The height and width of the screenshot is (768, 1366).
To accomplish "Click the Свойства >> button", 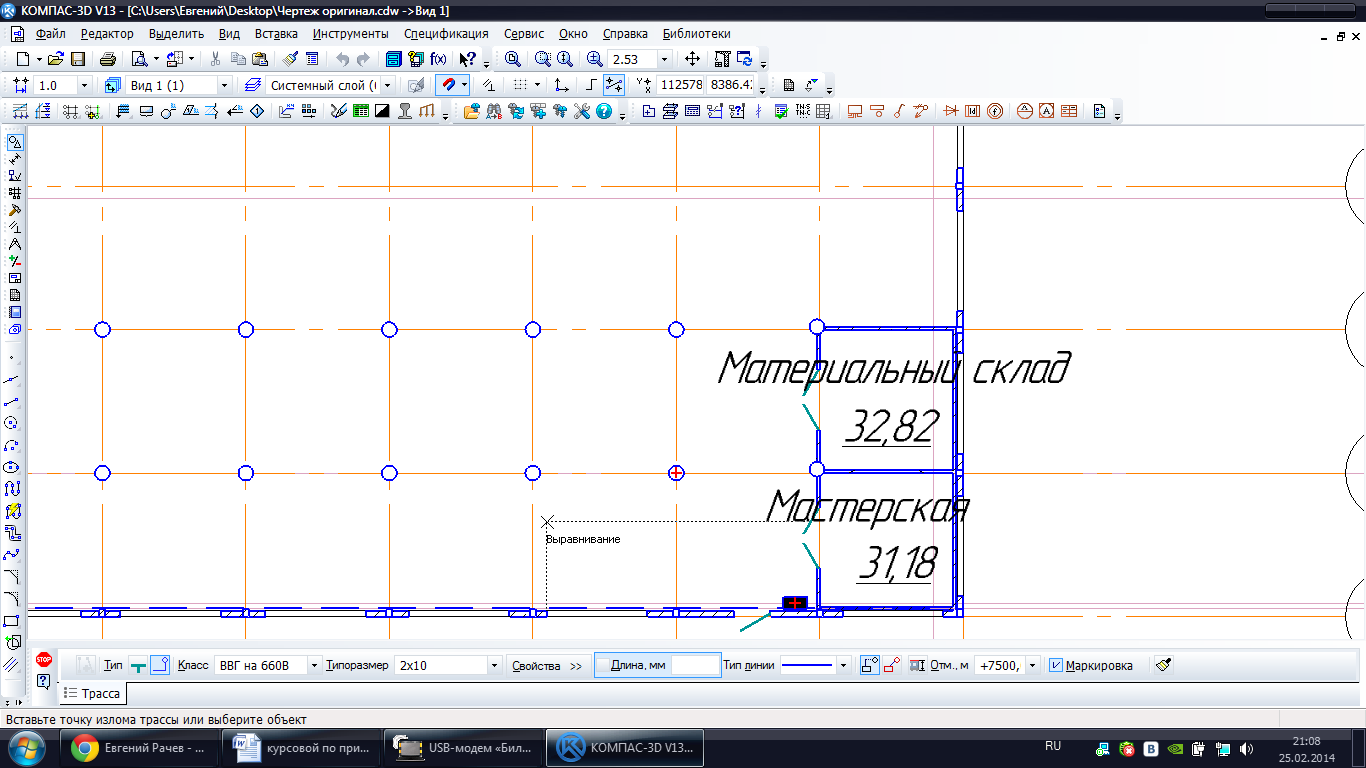I will click(x=547, y=665).
